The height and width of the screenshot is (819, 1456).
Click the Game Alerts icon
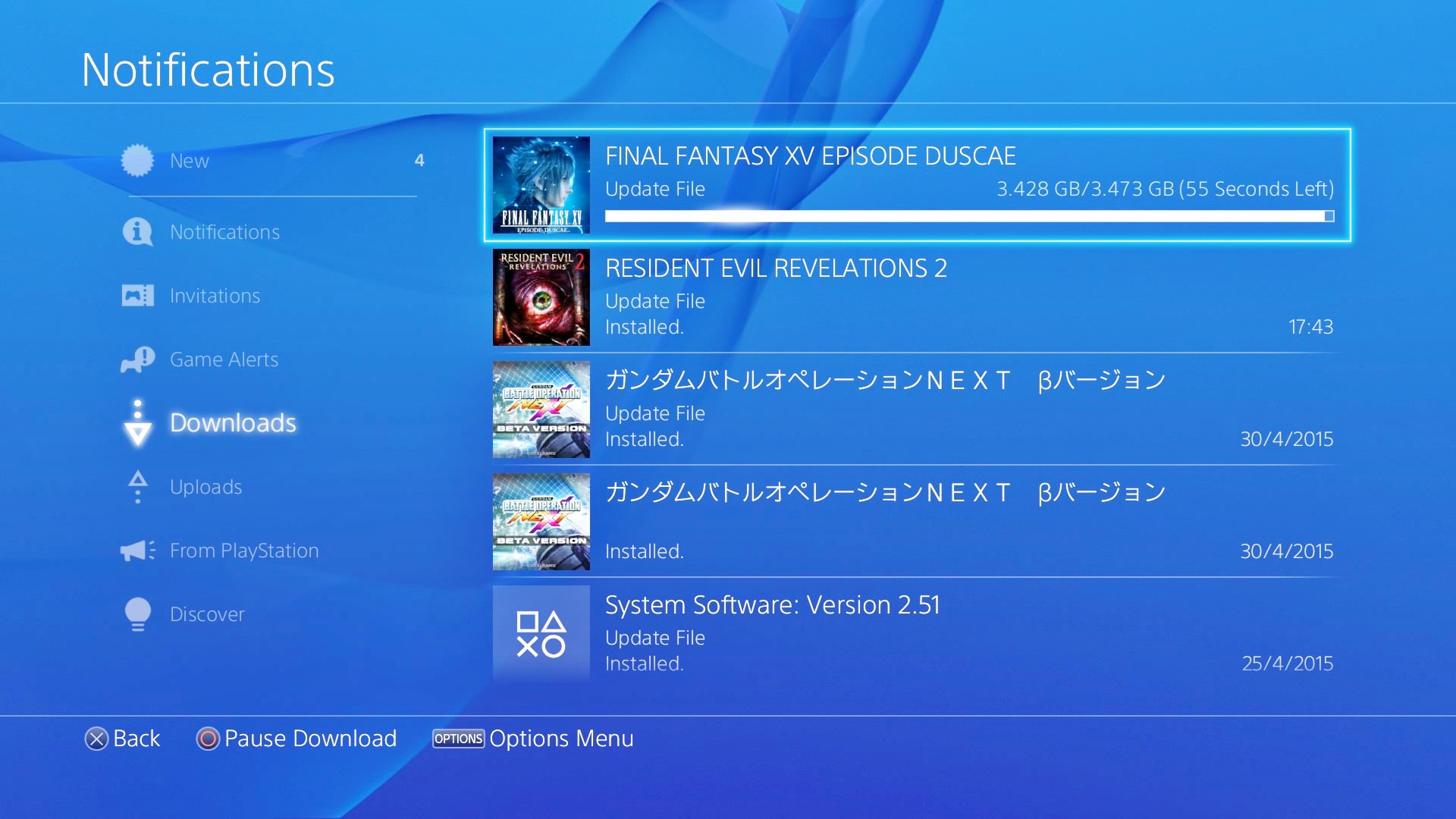[x=137, y=359]
